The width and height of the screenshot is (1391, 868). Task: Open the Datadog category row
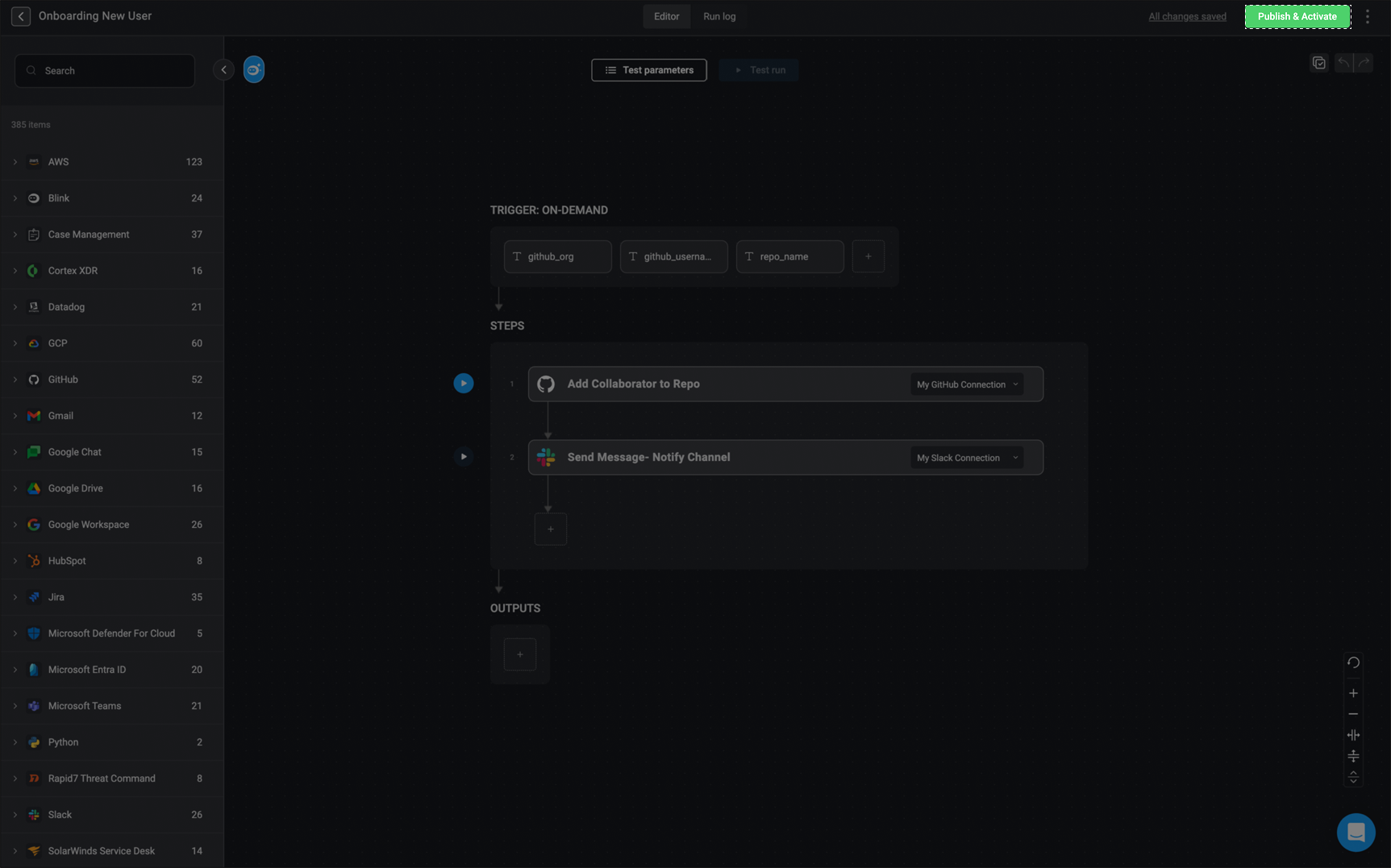point(112,307)
